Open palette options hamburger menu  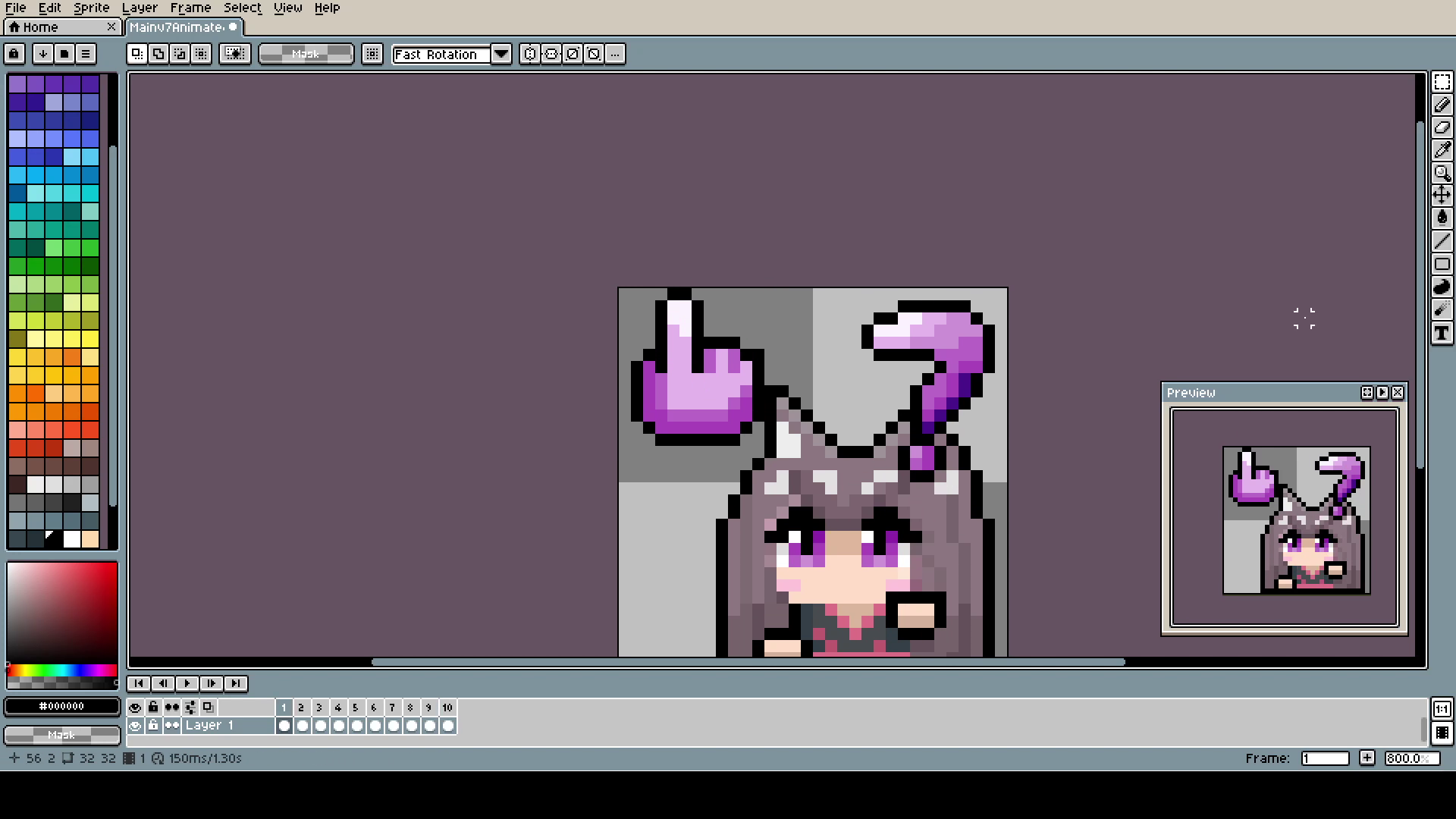tap(86, 54)
